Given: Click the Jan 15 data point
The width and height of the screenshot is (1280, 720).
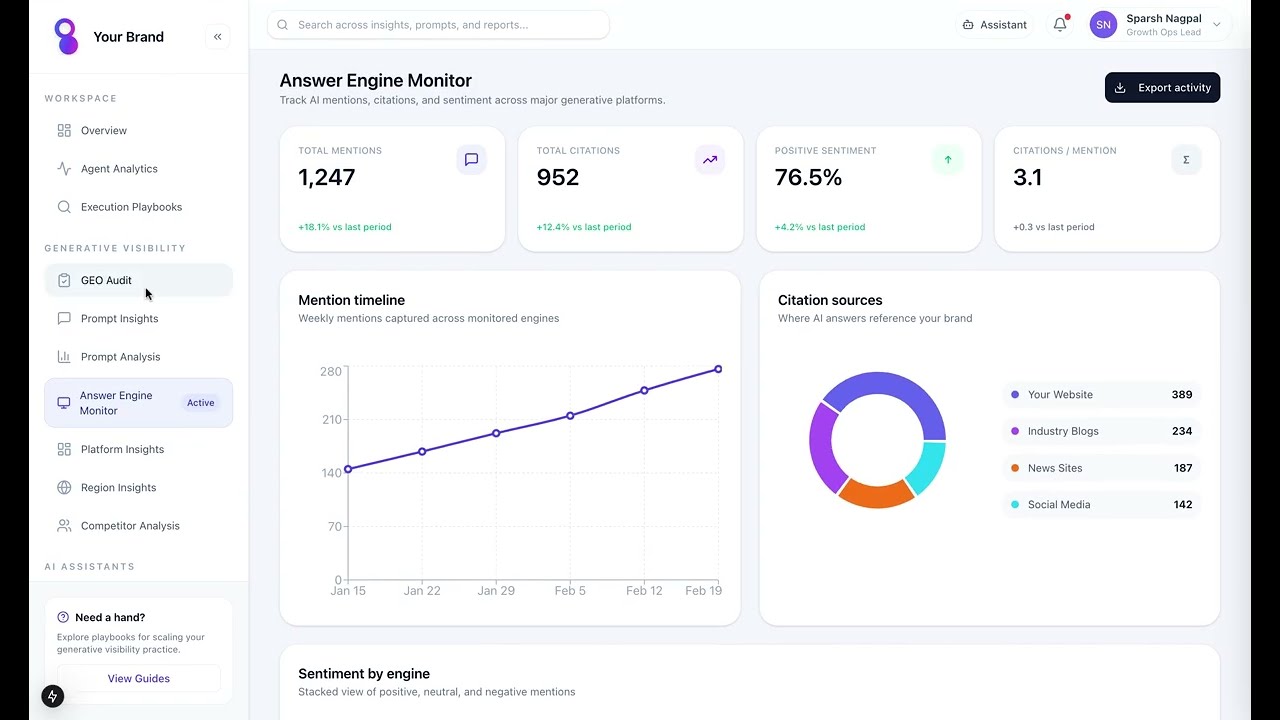Looking at the screenshot, I should [348, 469].
